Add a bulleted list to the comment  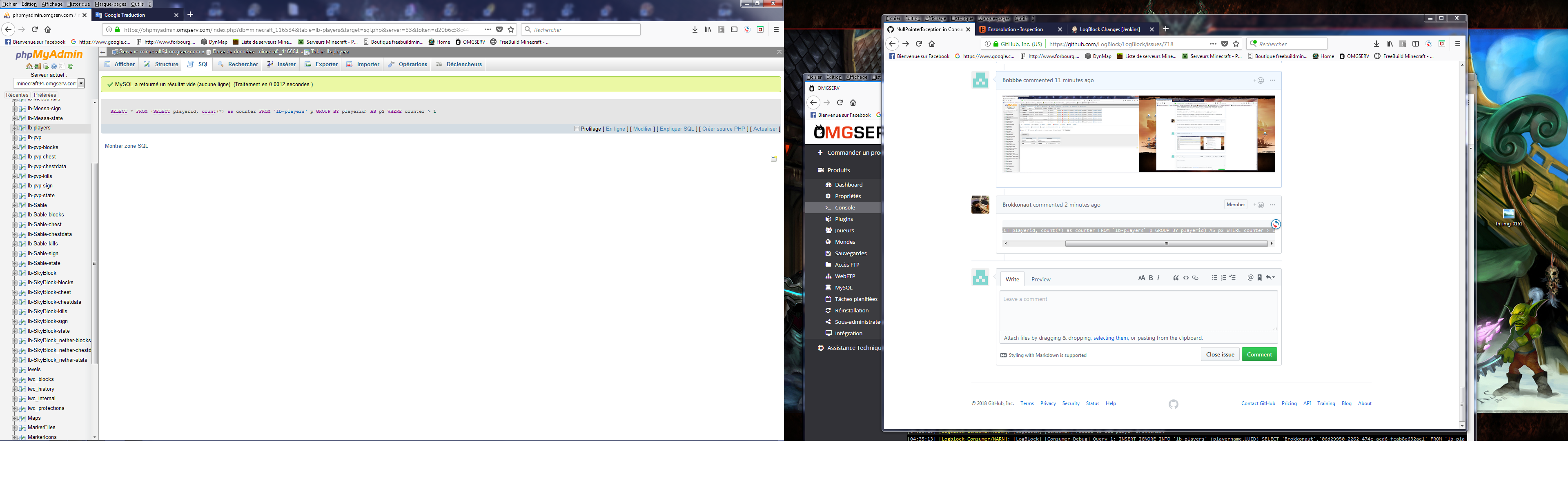[1214, 278]
